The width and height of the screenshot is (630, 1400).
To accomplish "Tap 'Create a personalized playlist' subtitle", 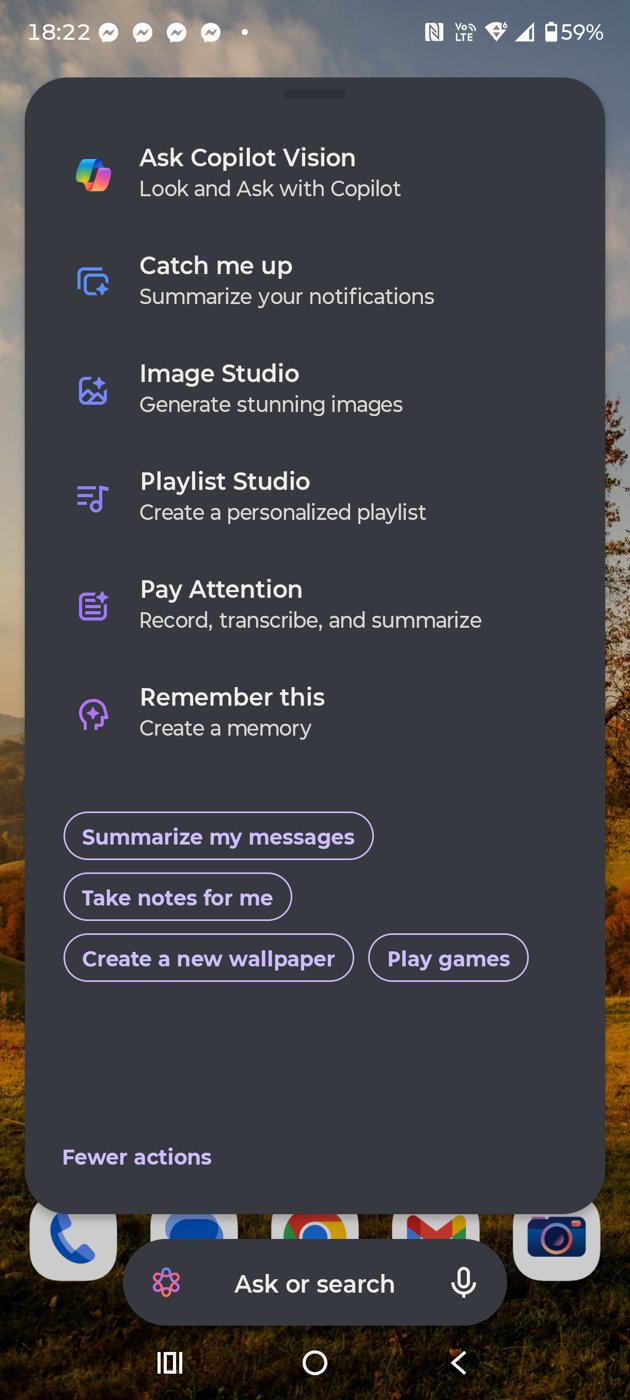I will (283, 513).
